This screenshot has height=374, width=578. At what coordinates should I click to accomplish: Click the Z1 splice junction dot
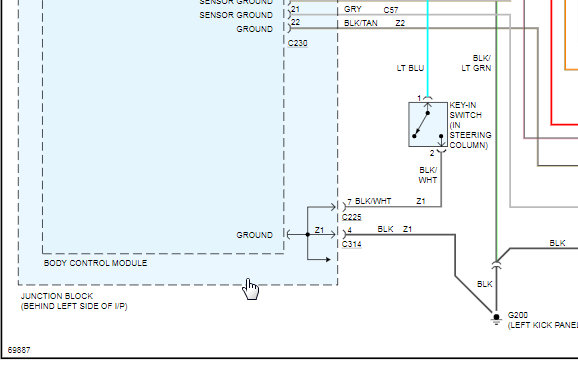pos(307,234)
